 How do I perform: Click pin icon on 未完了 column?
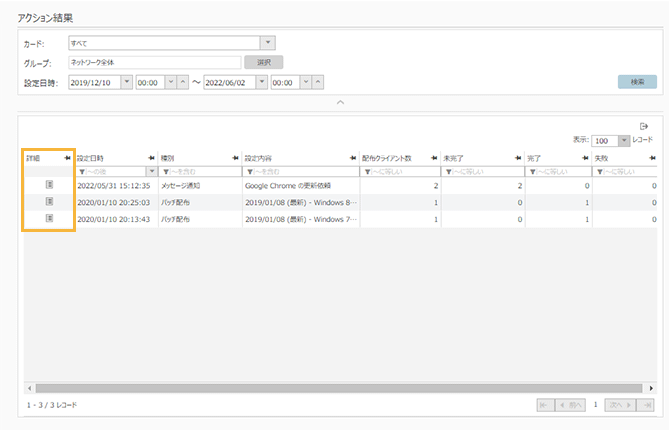tap(517, 158)
